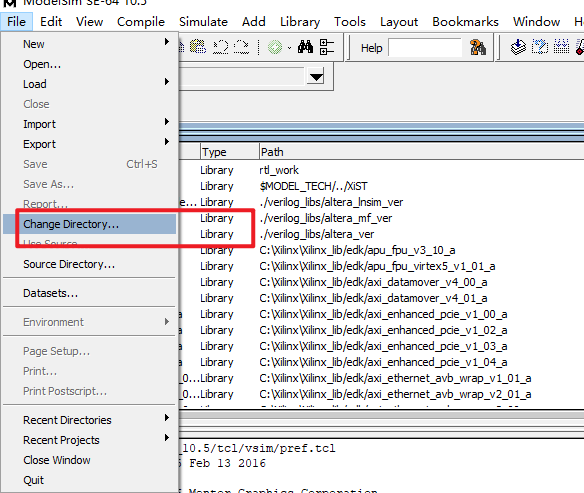
Task: Expand the Recent Projects submenu
Action: 89,440
